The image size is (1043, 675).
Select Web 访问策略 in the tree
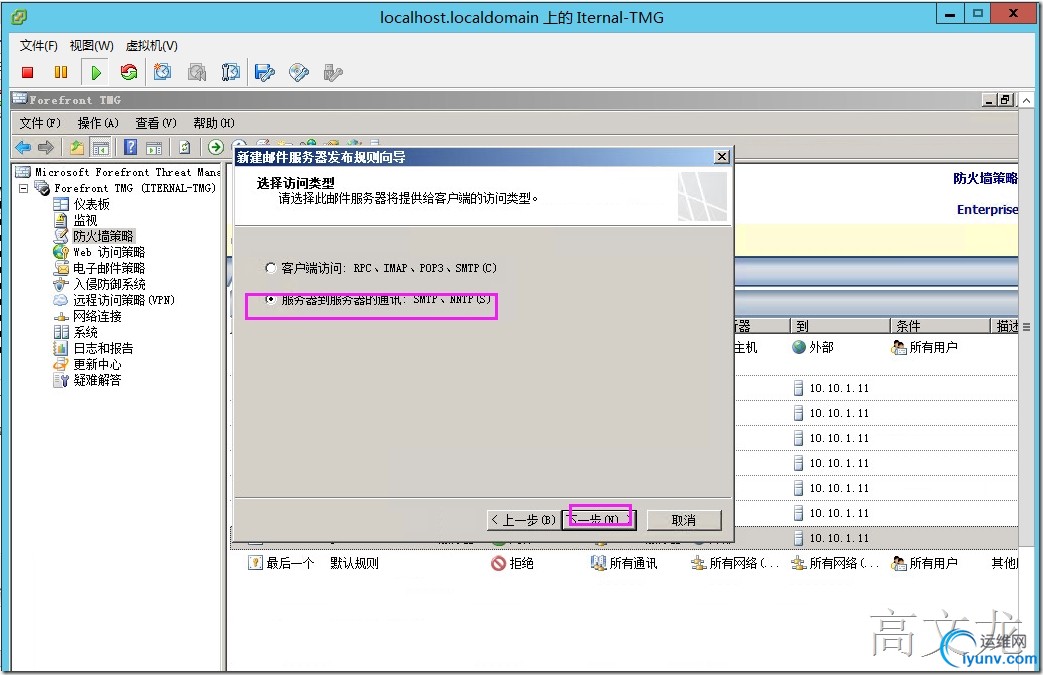click(109, 252)
